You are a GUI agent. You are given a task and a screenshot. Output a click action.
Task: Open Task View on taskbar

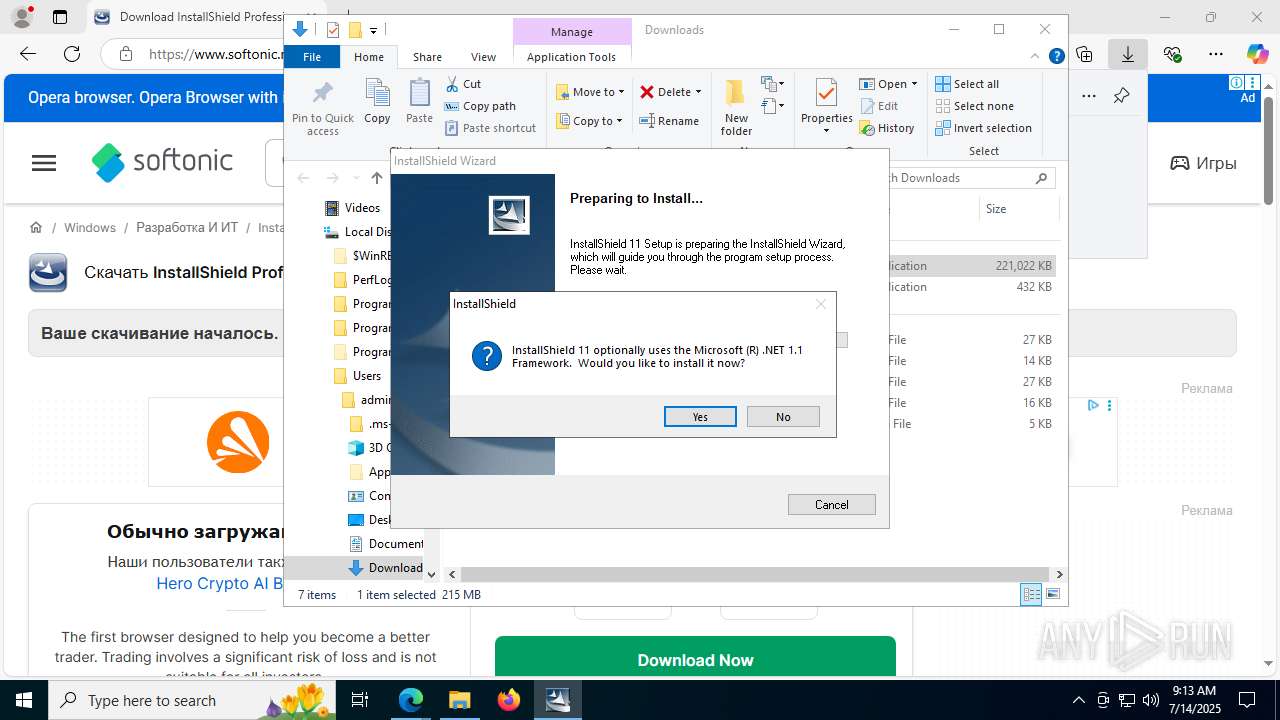click(x=361, y=700)
